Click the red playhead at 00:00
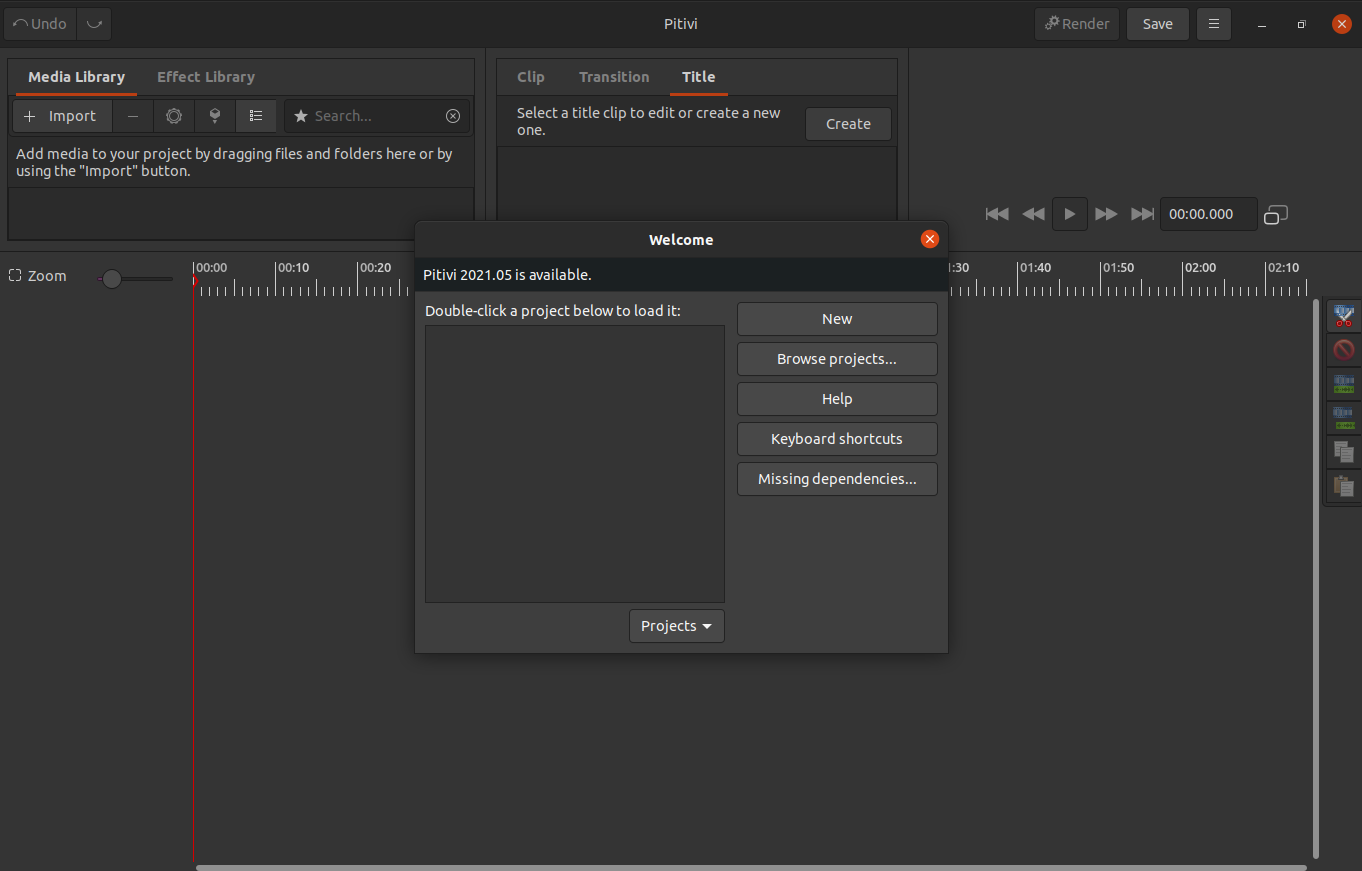The width and height of the screenshot is (1362, 871). click(x=195, y=282)
